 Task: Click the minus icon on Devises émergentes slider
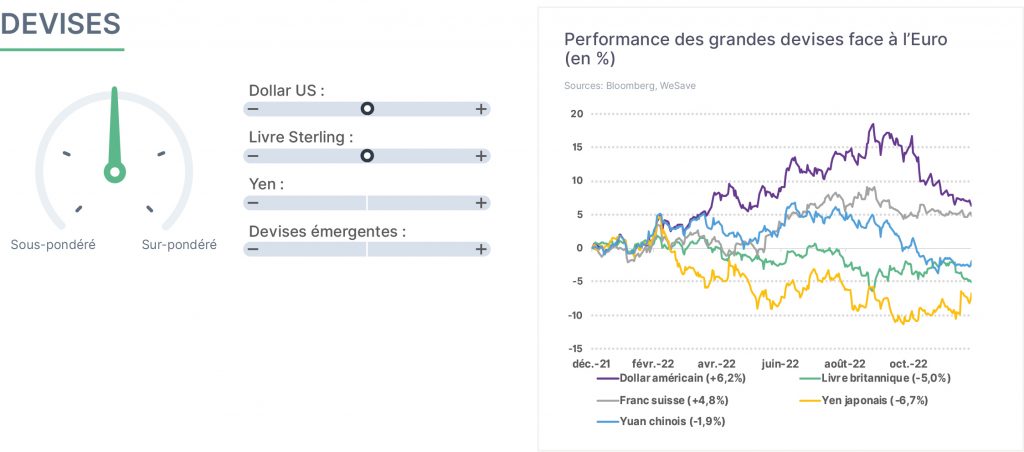click(253, 249)
